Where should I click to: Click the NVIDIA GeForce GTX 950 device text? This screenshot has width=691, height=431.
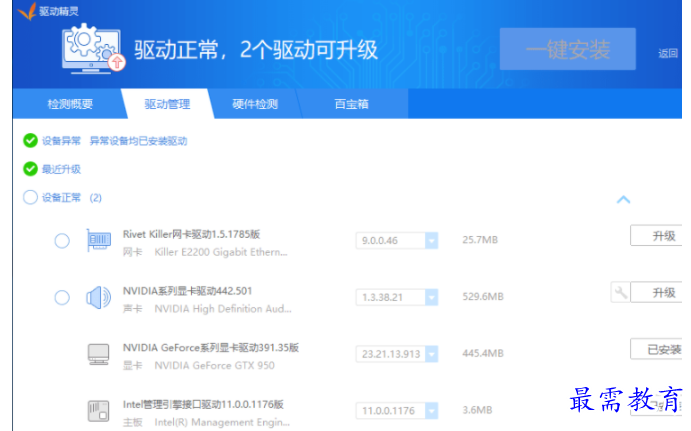pyautogui.click(x=214, y=365)
